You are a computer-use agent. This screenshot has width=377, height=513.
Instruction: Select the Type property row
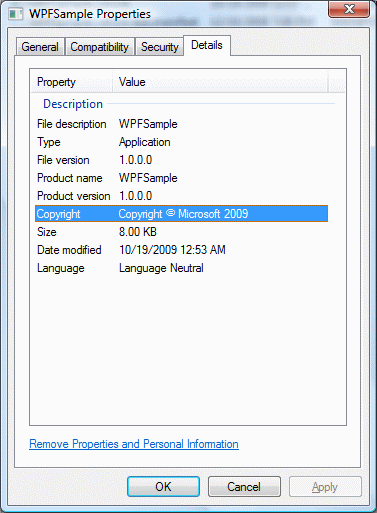click(x=49, y=142)
